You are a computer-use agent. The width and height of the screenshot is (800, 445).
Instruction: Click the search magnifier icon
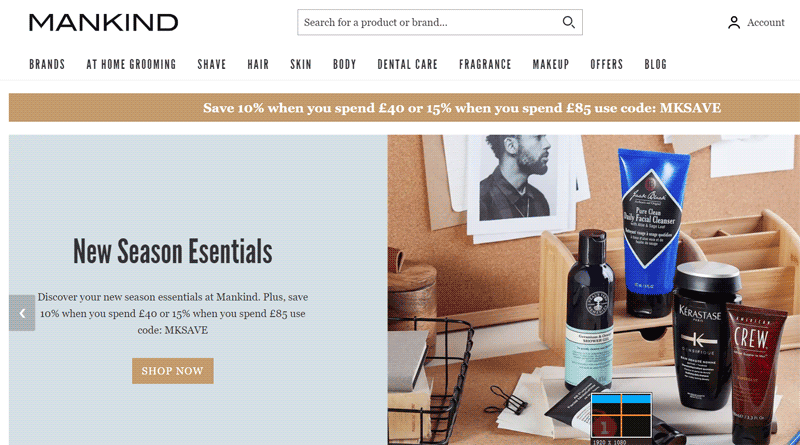(x=568, y=22)
